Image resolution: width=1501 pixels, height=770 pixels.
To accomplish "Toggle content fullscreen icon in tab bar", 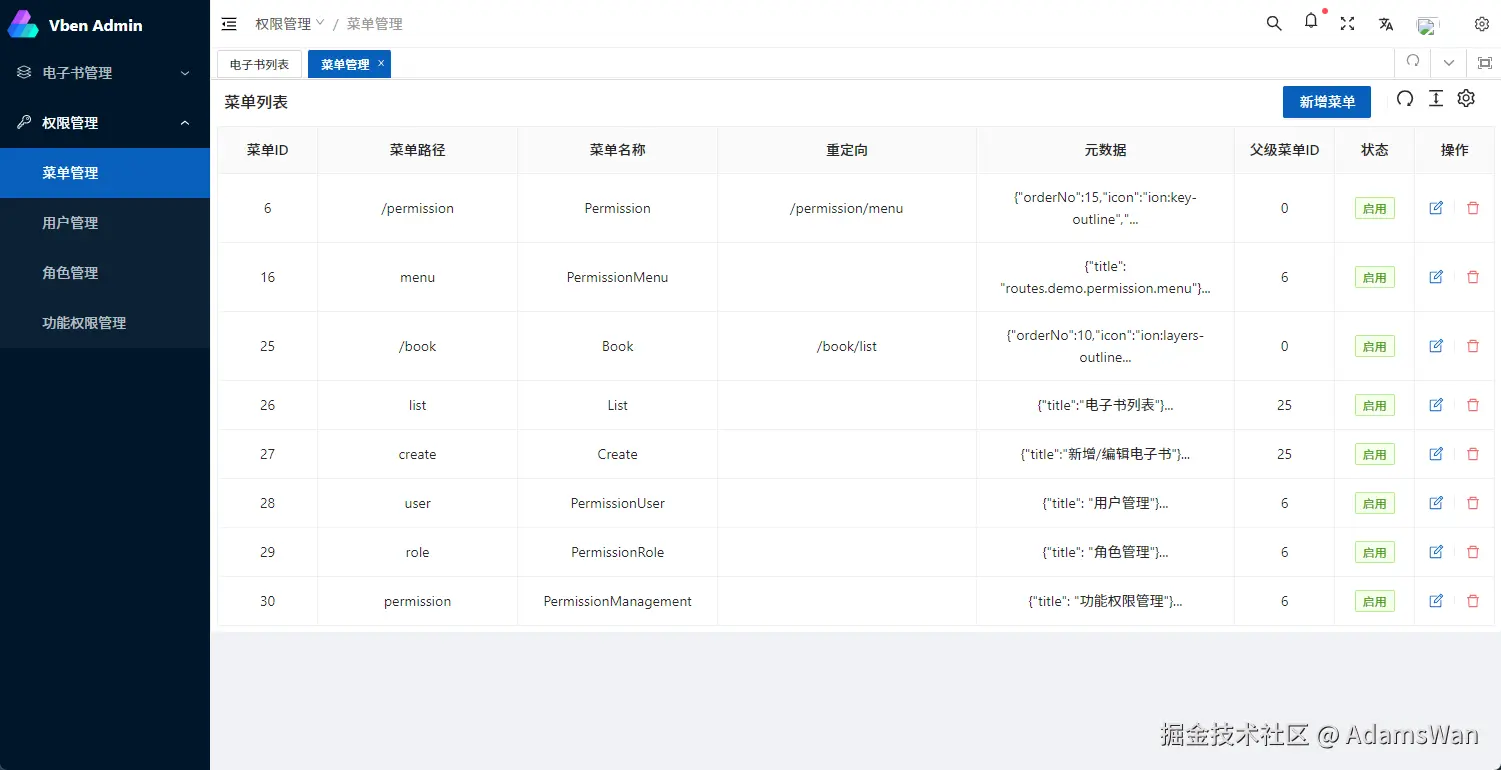I will tap(1485, 63).
